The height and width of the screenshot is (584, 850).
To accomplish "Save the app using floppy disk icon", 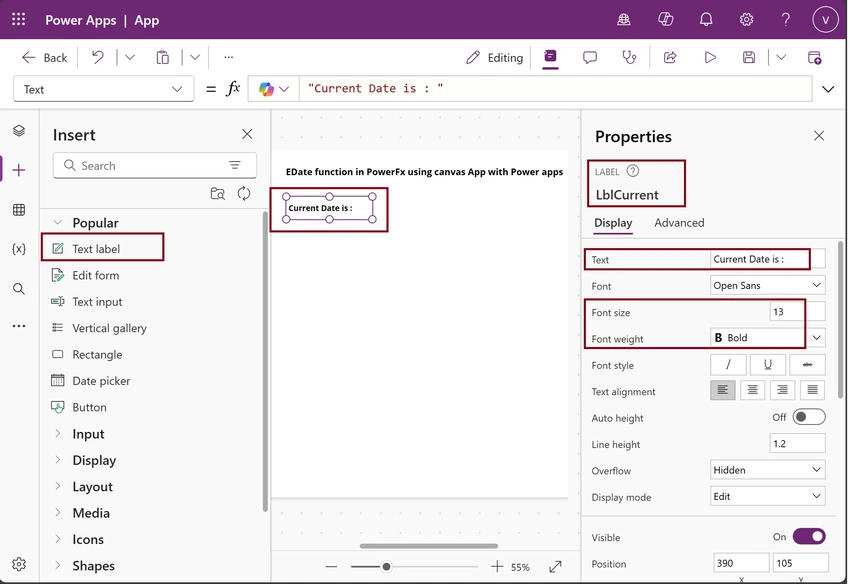I will (749, 57).
